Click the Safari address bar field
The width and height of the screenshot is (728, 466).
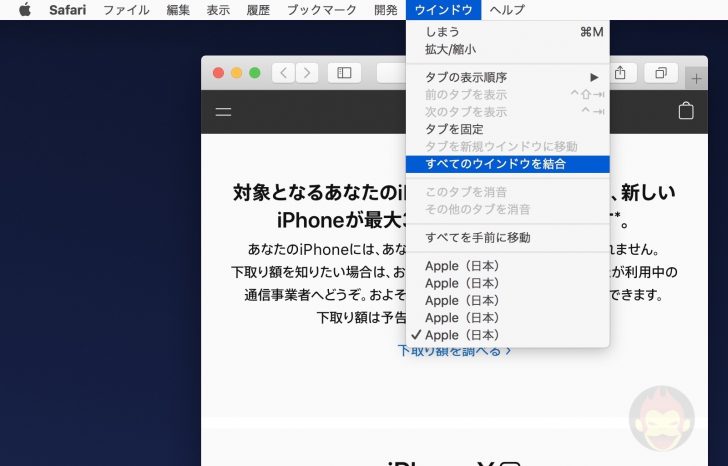(x=391, y=73)
